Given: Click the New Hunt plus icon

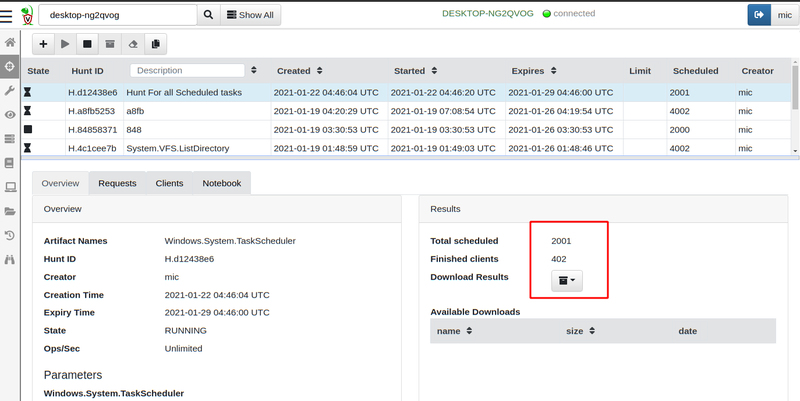Looking at the screenshot, I should 43,44.
